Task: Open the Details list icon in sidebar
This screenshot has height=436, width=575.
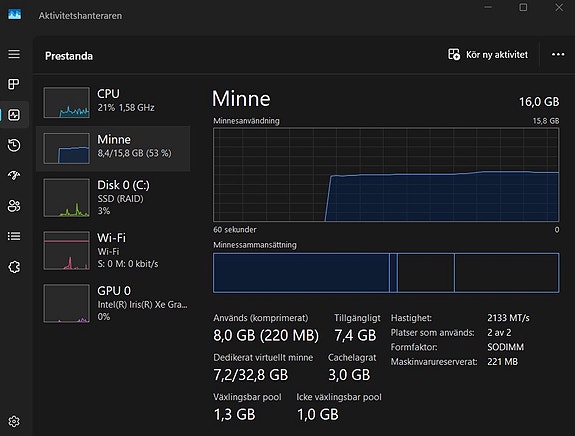Action: coord(14,236)
